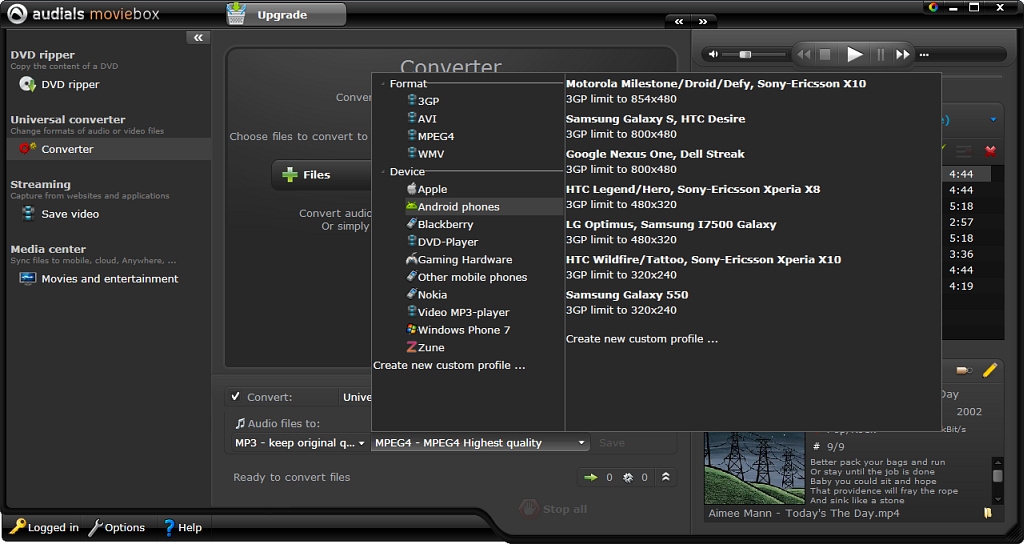Image resolution: width=1024 pixels, height=544 pixels.
Task: Select Blackberry in the Device list
Action: [x=445, y=225]
